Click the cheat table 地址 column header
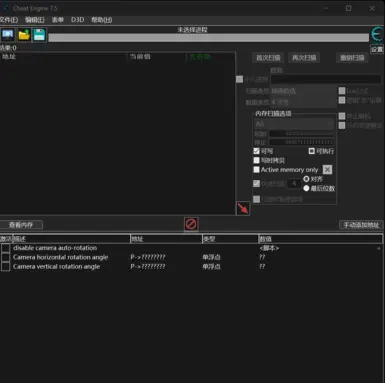The height and width of the screenshot is (383, 385). [166, 239]
